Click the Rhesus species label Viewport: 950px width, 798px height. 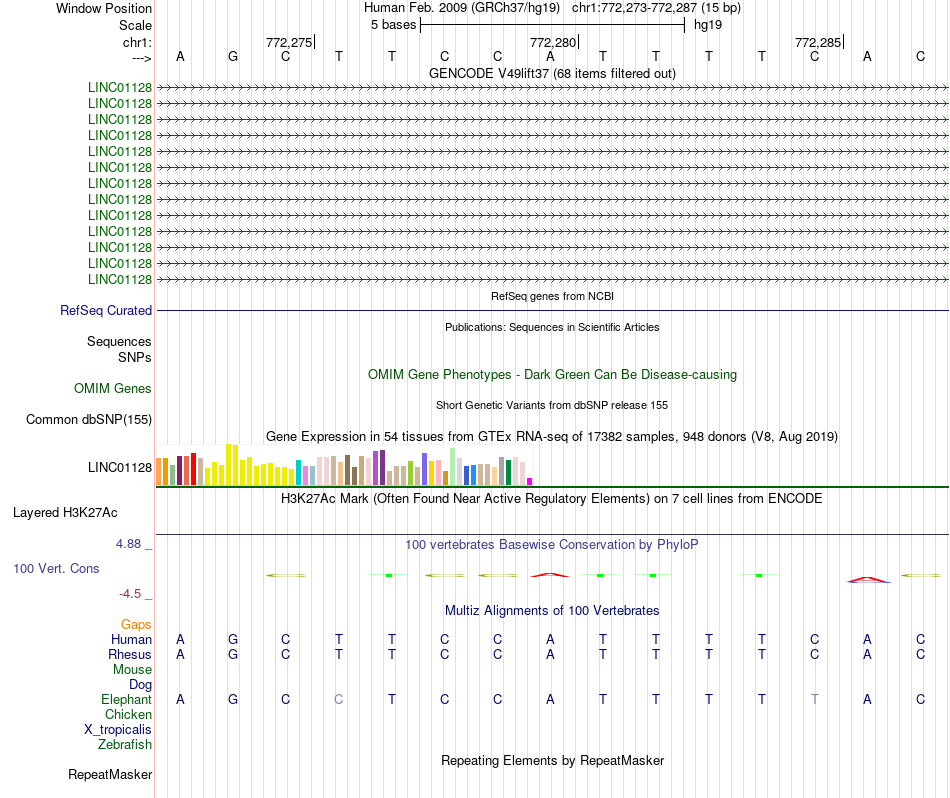[x=130, y=654]
